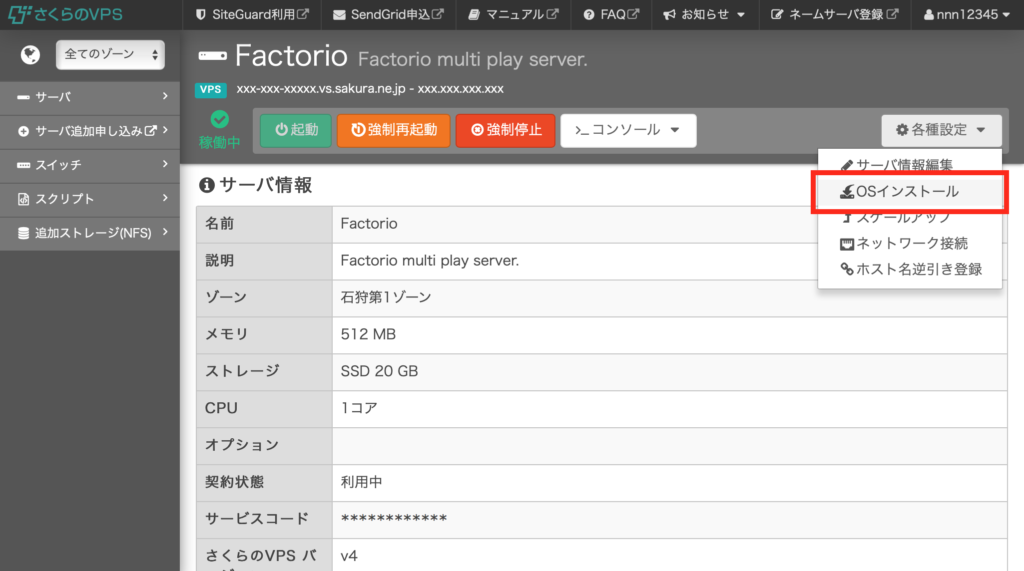1024x571 pixels.
Task: Click the question icon beside FAQ
Action: (589, 14)
